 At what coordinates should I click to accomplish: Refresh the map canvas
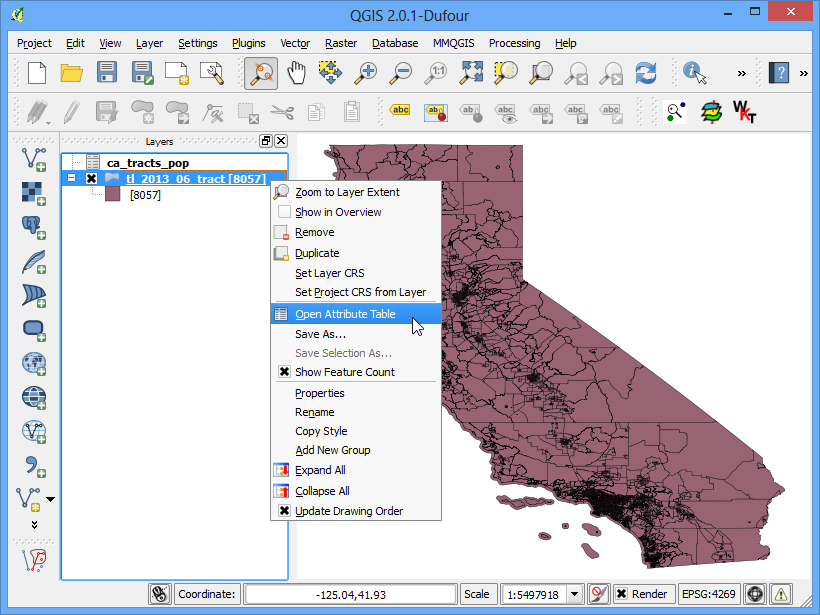click(x=646, y=73)
